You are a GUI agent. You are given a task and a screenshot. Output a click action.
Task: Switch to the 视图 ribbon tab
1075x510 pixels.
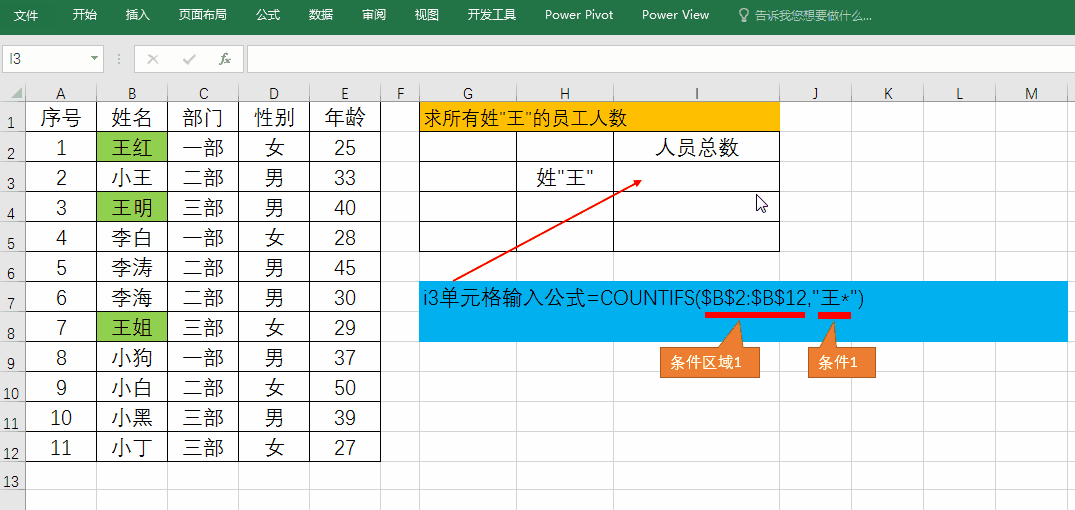pos(427,14)
